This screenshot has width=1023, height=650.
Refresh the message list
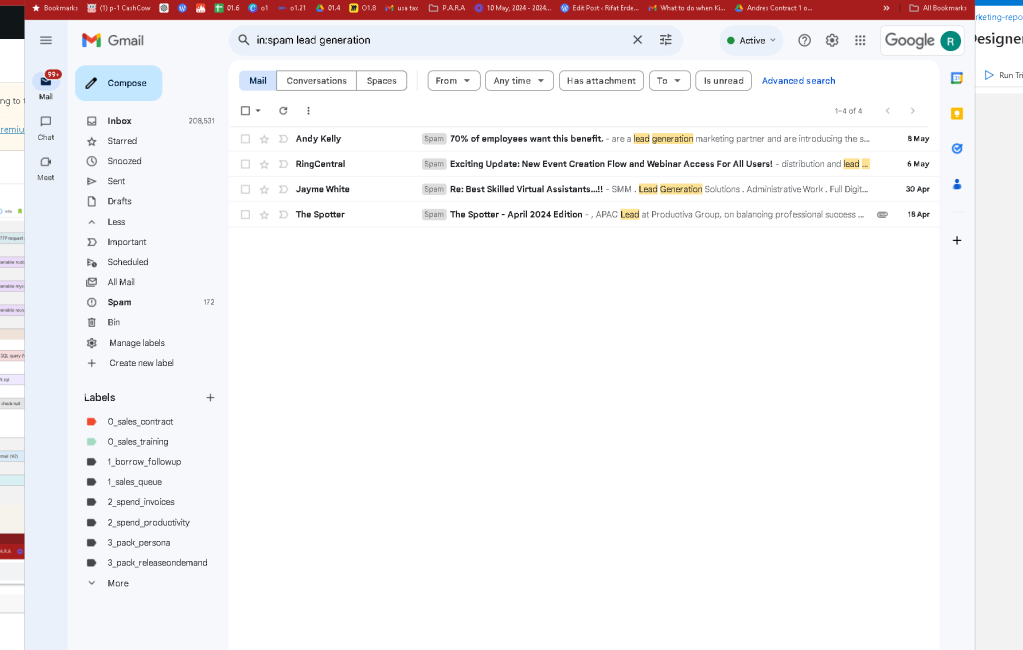point(283,111)
